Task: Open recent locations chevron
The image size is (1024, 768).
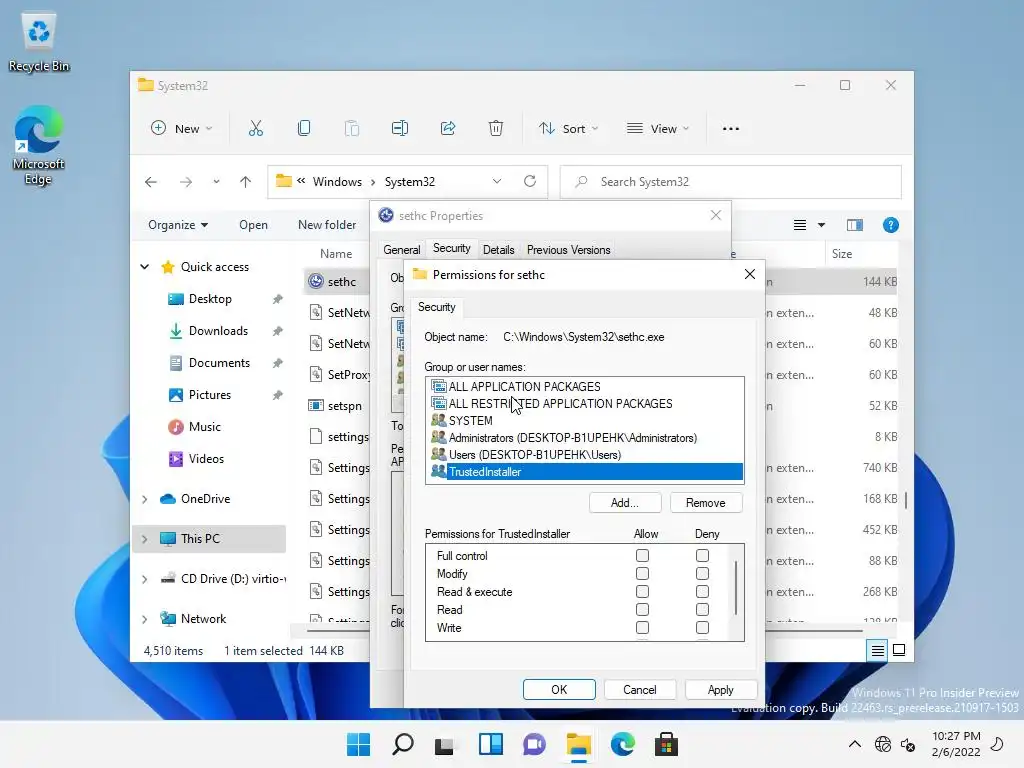Action: click(x=216, y=182)
